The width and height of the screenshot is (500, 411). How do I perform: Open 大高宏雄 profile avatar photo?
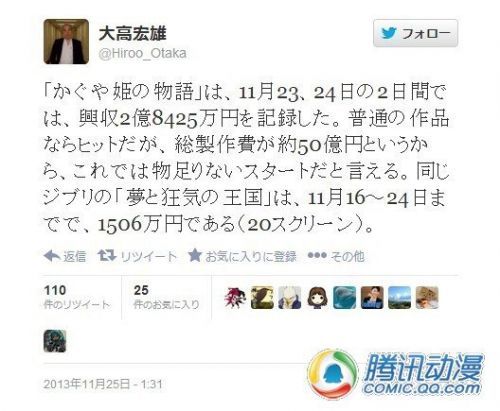pyautogui.click(x=66, y=41)
